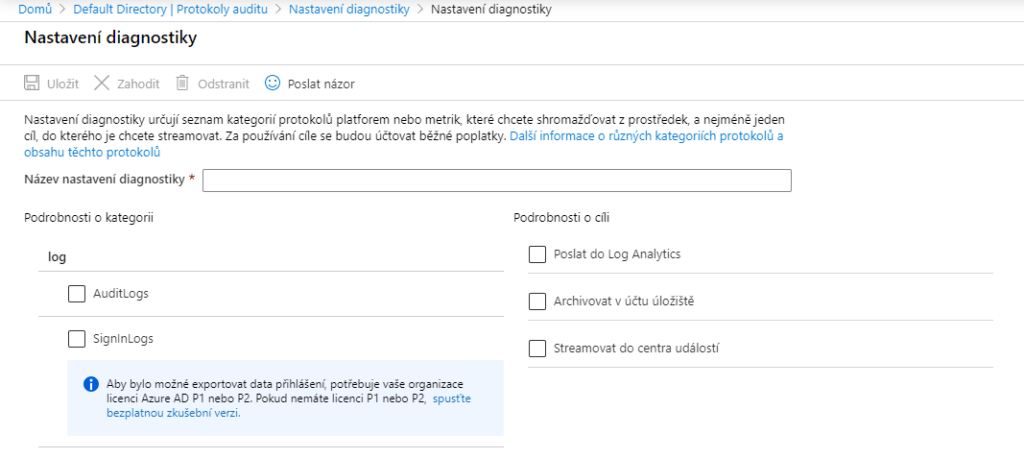Focus the Název nastavení diagnostiky text field
Image resolution: width=1024 pixels, height=458 pixels.
click(497, 180)
